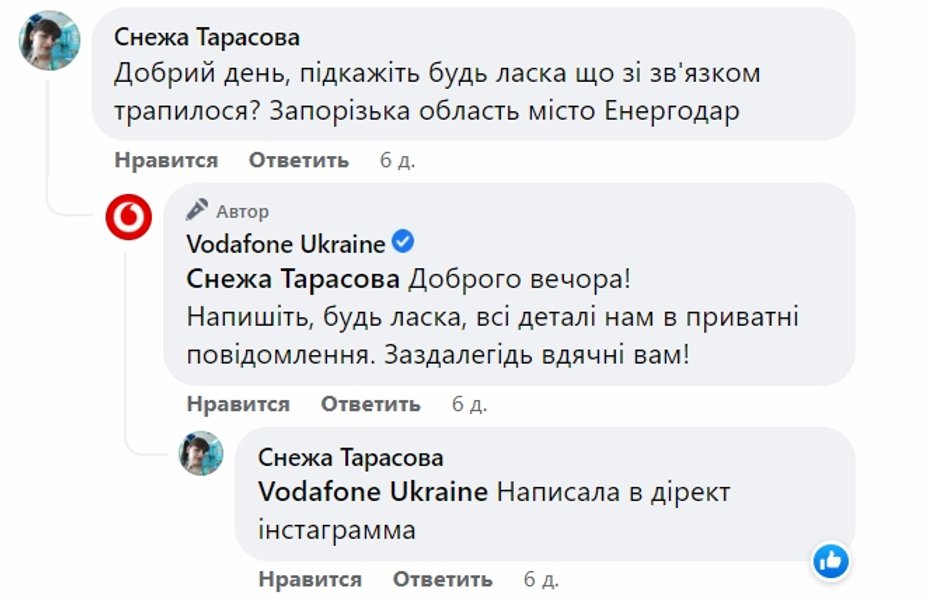Click the blue verified checkmark badge
Image resolution: width=925 pixels, height=600 pixels.
[x=403, y=242]
